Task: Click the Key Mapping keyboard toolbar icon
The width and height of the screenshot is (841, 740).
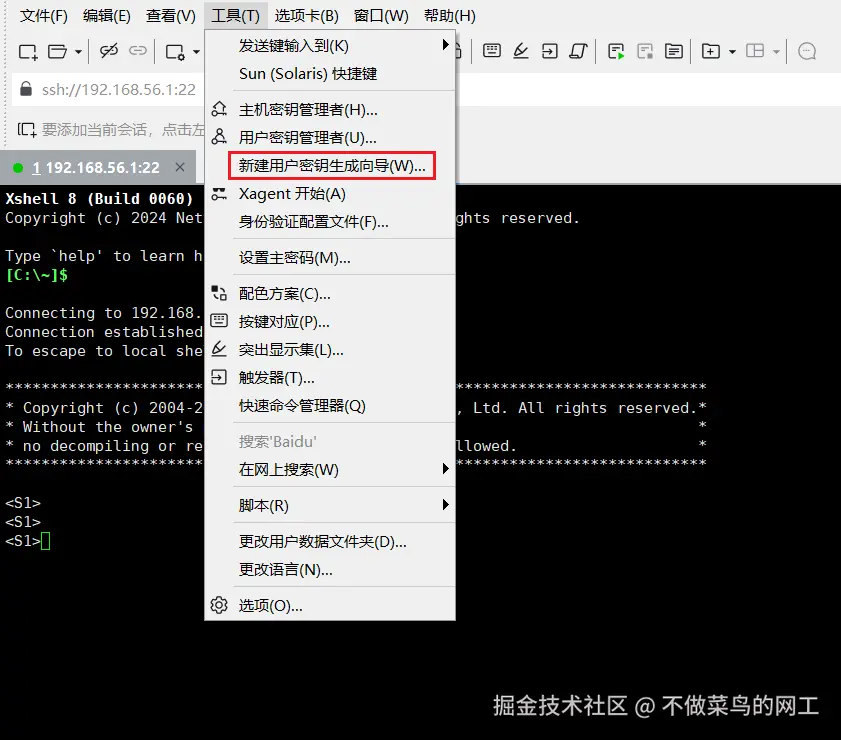Action: (492, 51)
